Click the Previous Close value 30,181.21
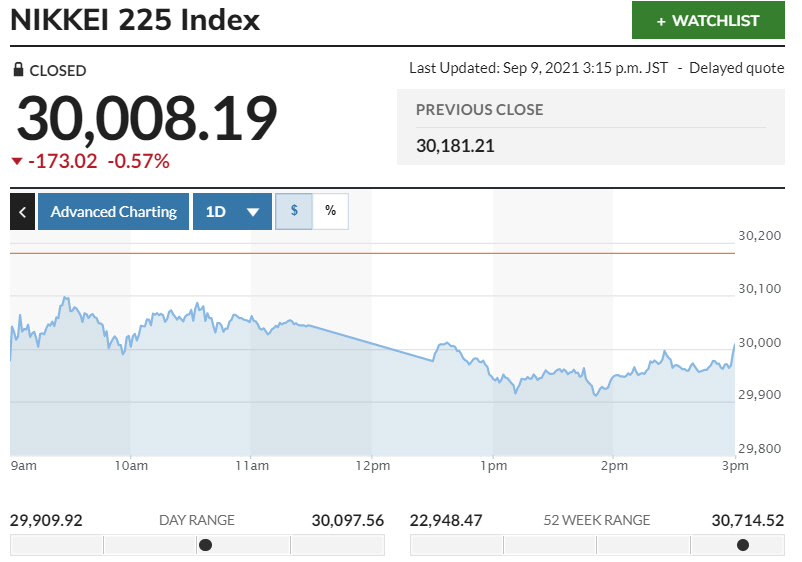Screen dimensions: 802x562 click(x=455, y=146)
